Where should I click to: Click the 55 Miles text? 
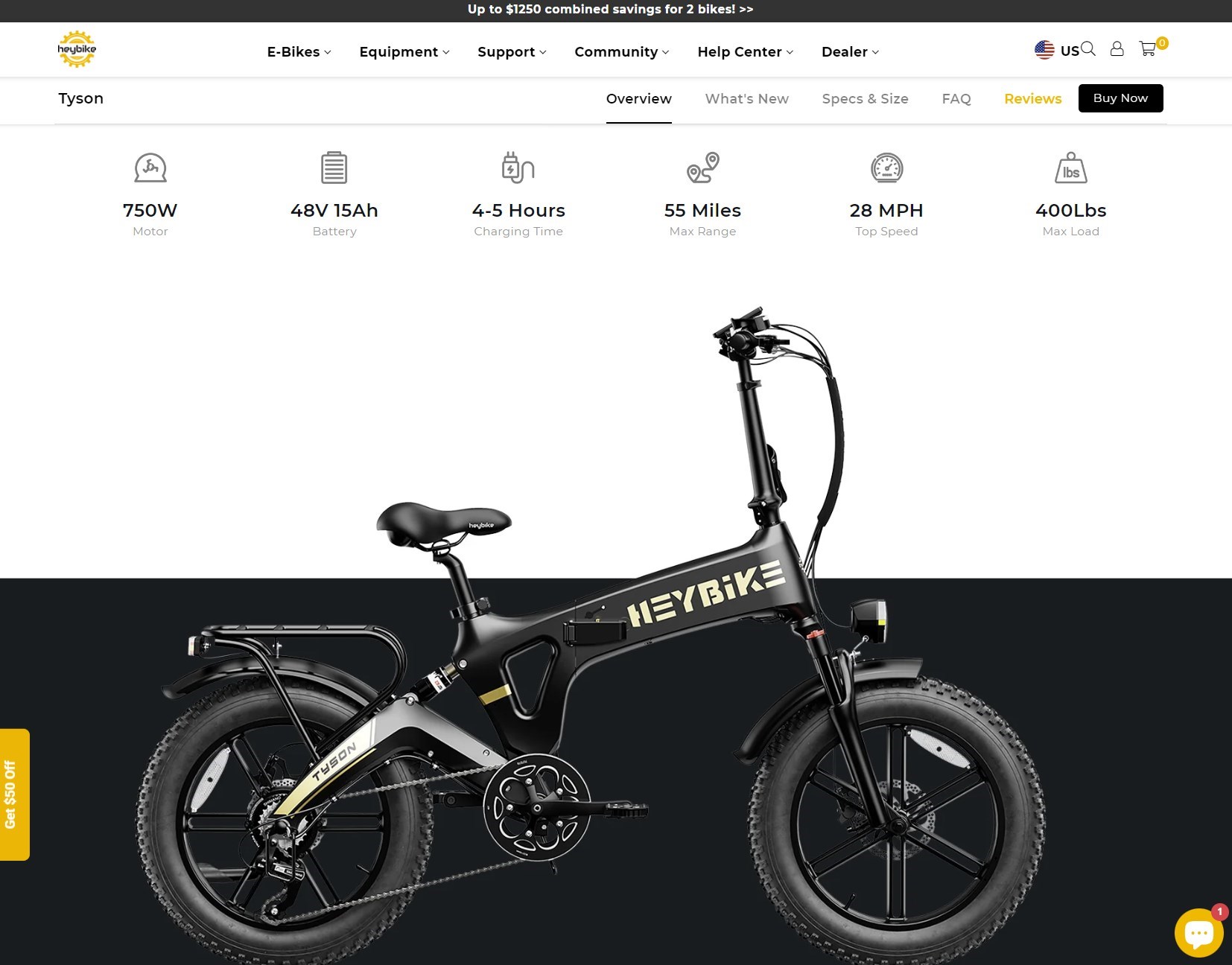703,211
